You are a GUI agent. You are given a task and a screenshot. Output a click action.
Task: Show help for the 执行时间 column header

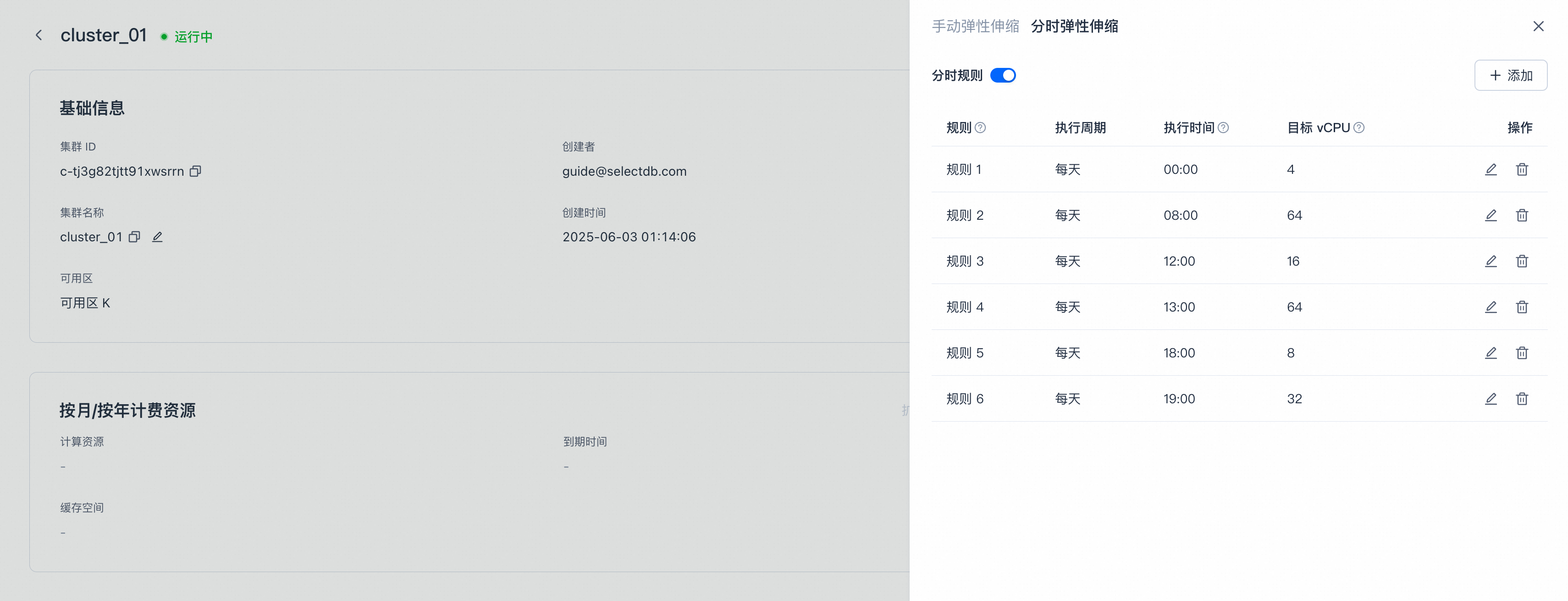pos(1223,128)
